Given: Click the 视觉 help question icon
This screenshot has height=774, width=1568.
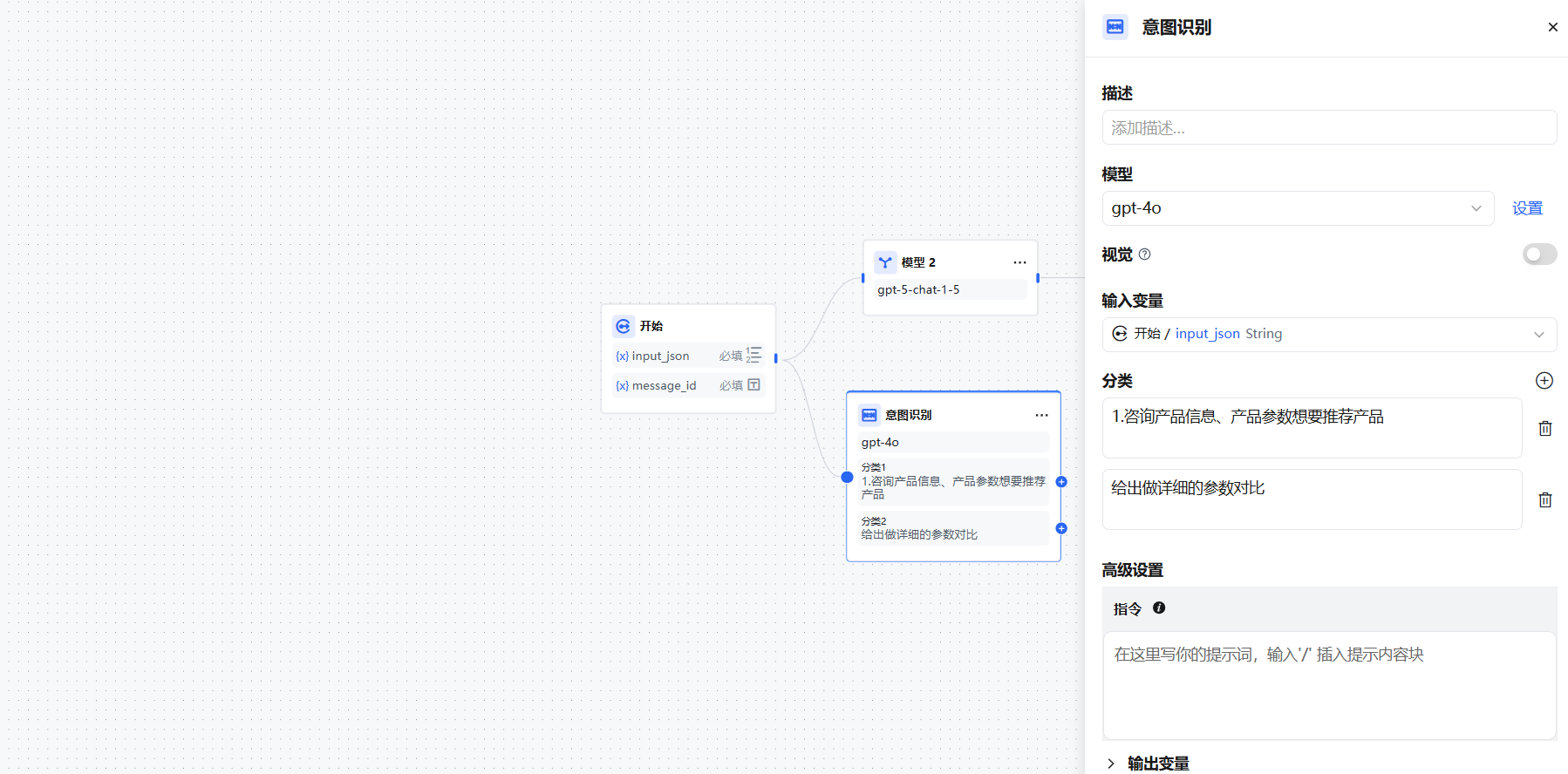Looking at the screenshot, I should coord(1145,255).
